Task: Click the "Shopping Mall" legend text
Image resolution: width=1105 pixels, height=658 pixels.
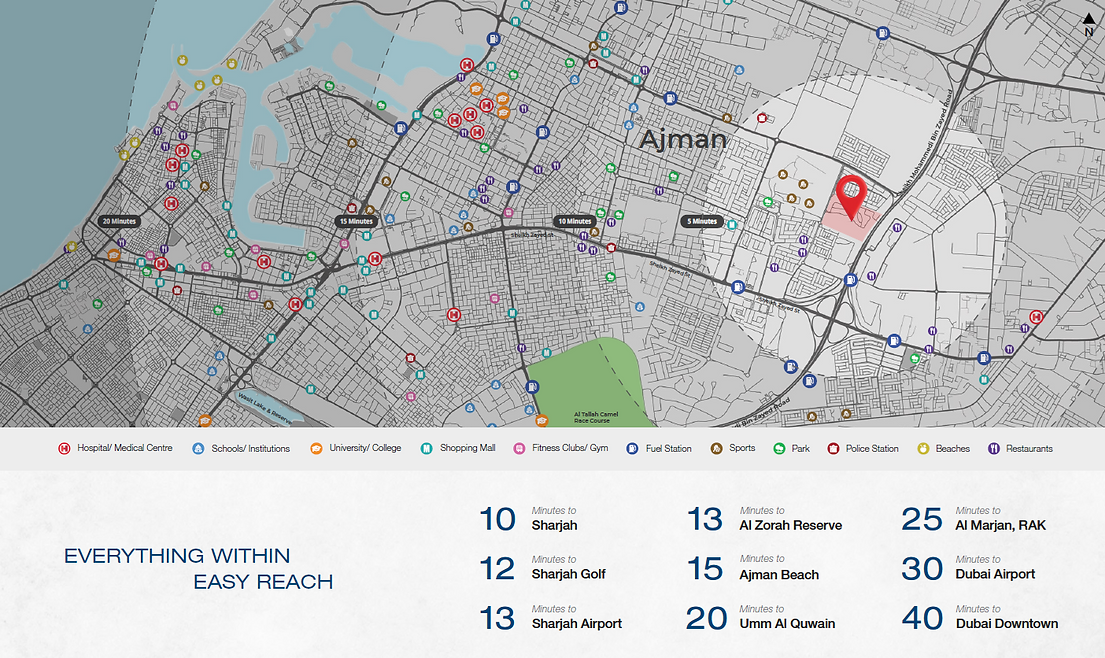Action: point(467,448)
